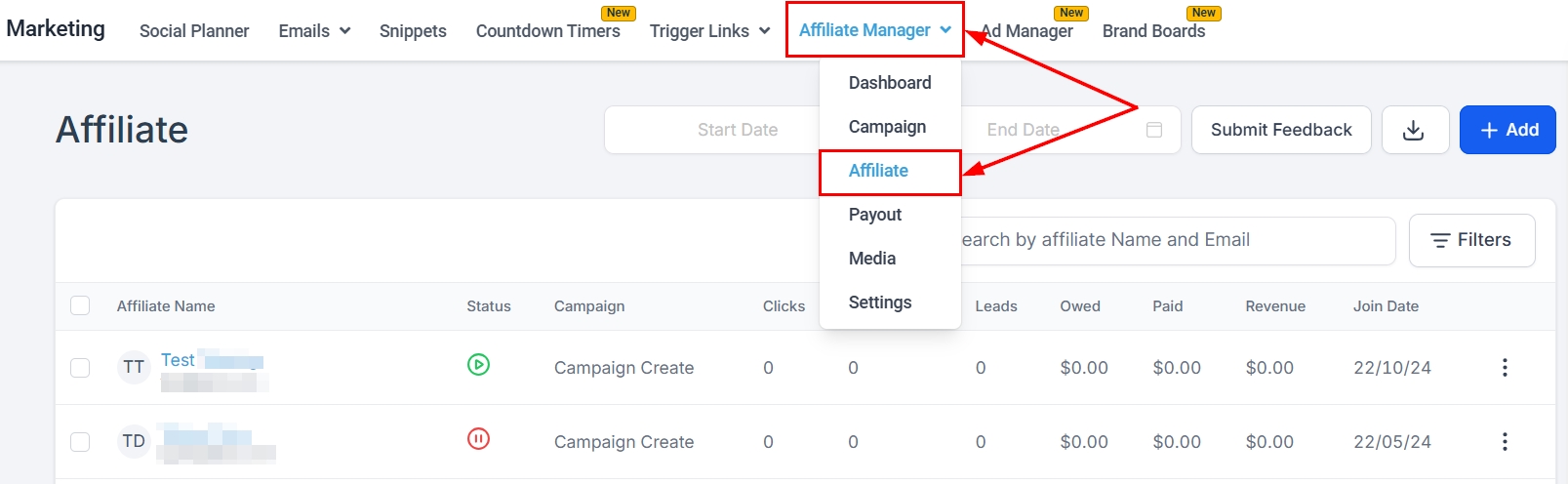Viewport: 1568px width, 484px height.
Task: Click the TD avatar circle
Action: pos(134,441)
